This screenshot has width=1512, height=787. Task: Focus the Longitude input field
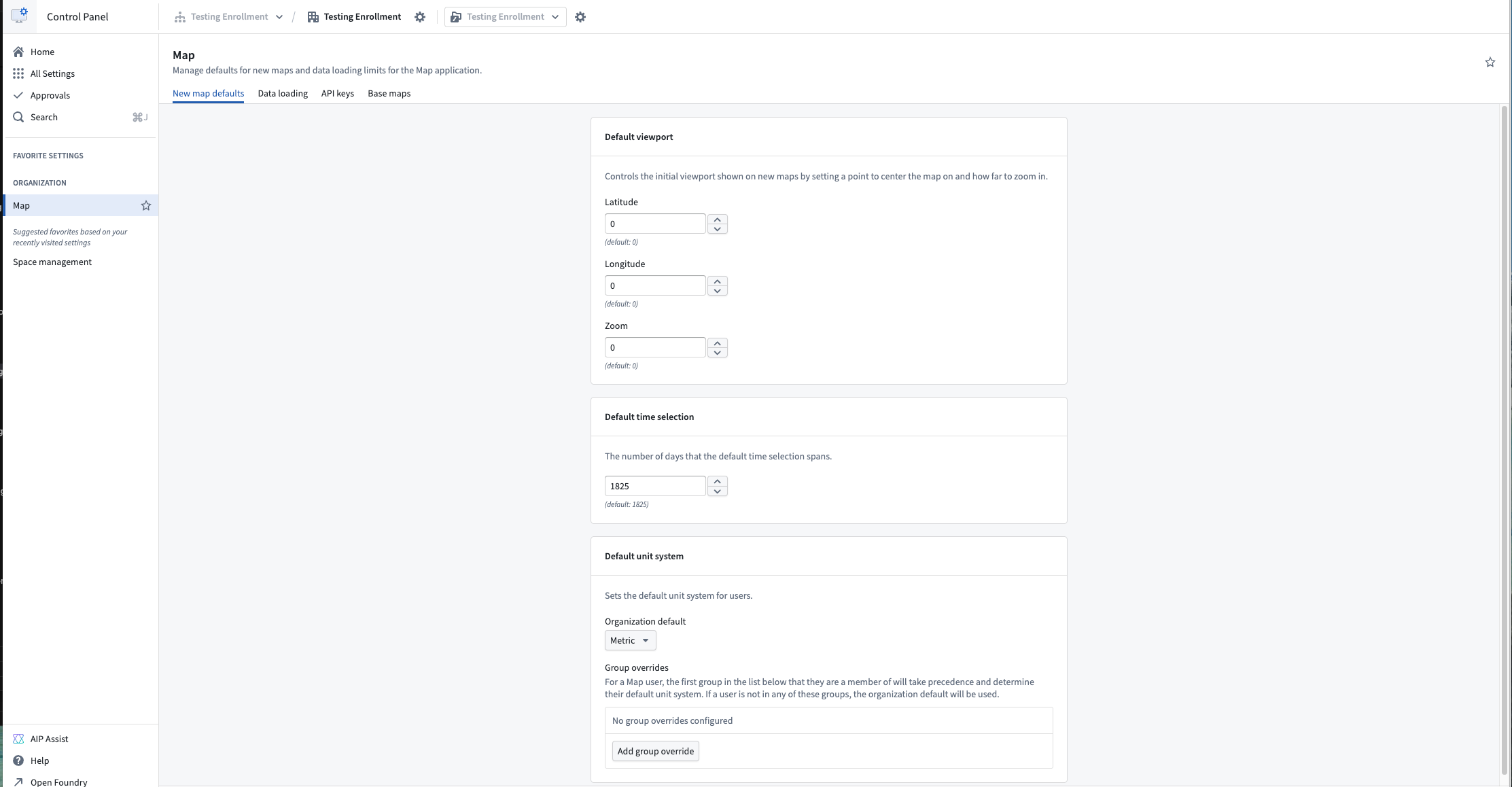(x=655, y=285)
